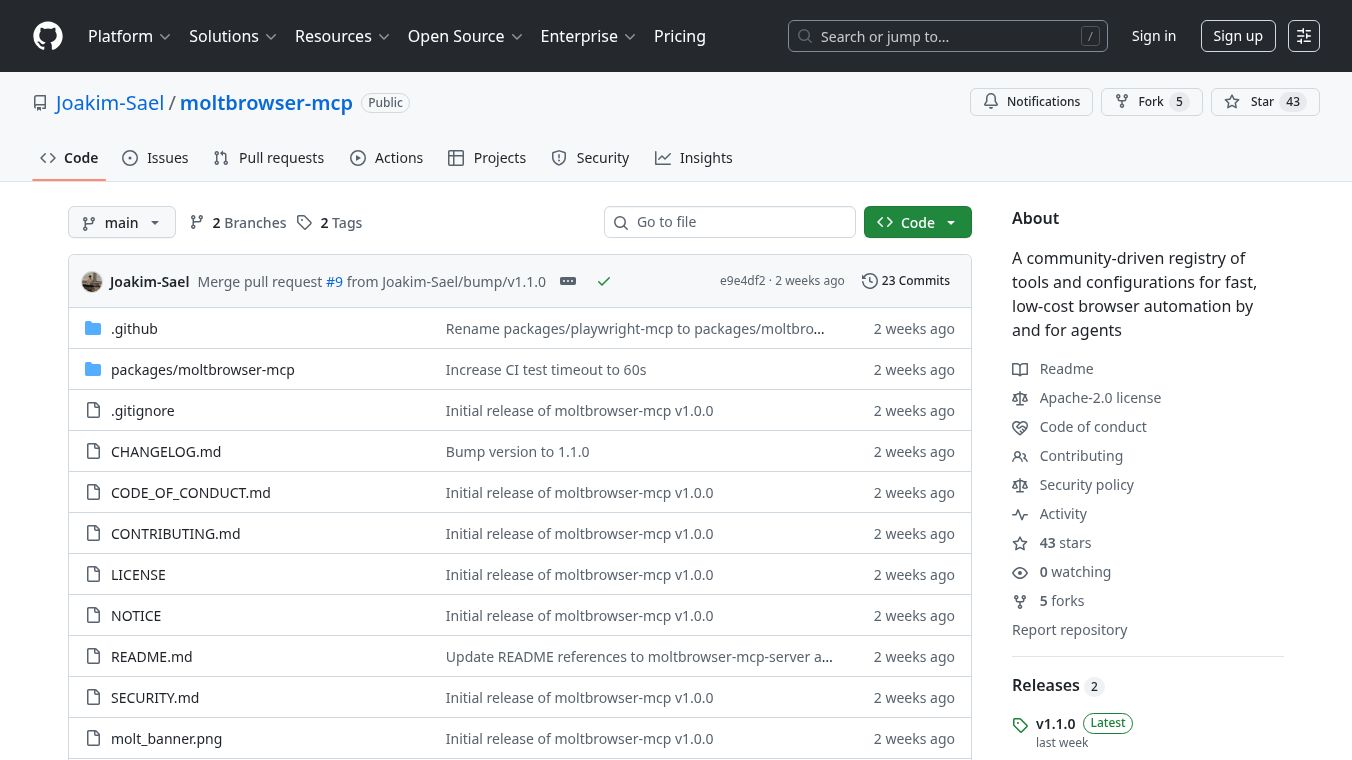The image size is (1352, 760).
Task: View the Apache-2.0 license
Action: pyautogui.click(x=1100, y=397)
